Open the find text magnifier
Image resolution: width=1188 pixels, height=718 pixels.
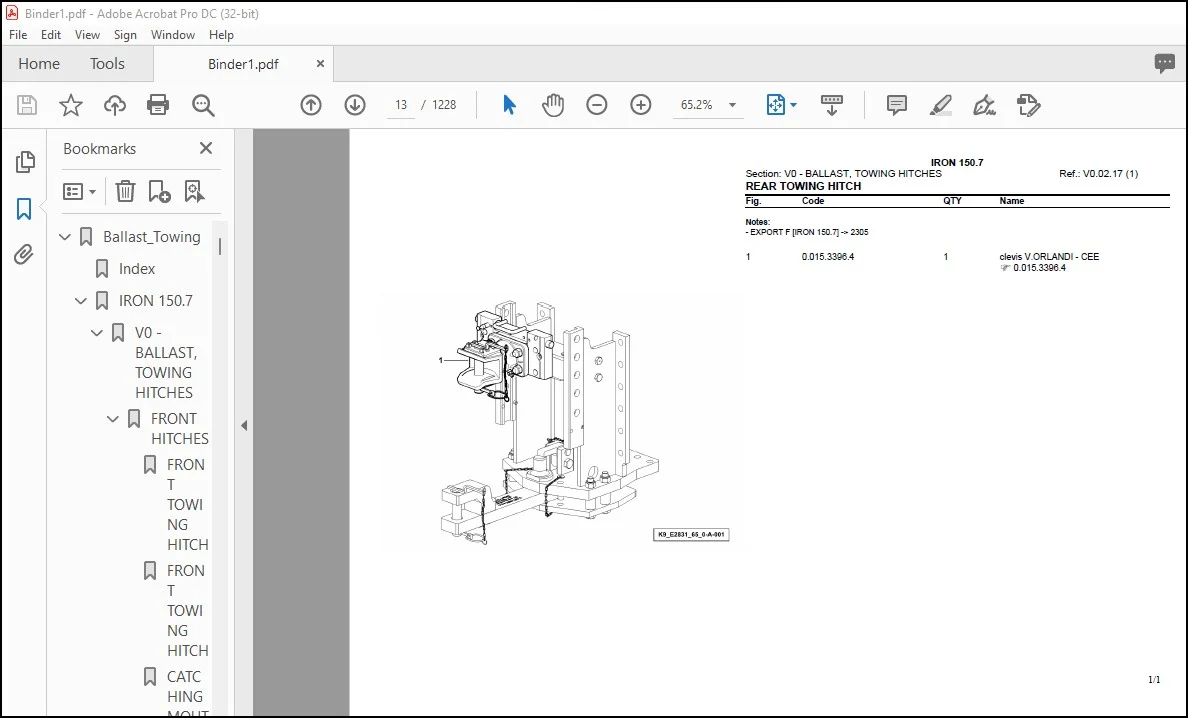[x=203, y=105]
